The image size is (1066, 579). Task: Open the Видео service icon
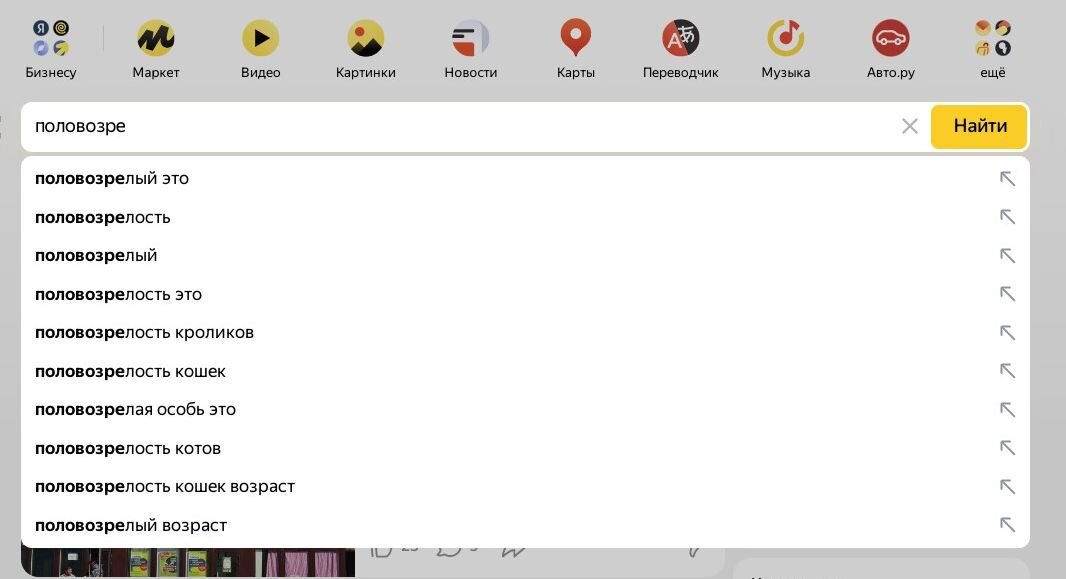[x=260, y=38]
